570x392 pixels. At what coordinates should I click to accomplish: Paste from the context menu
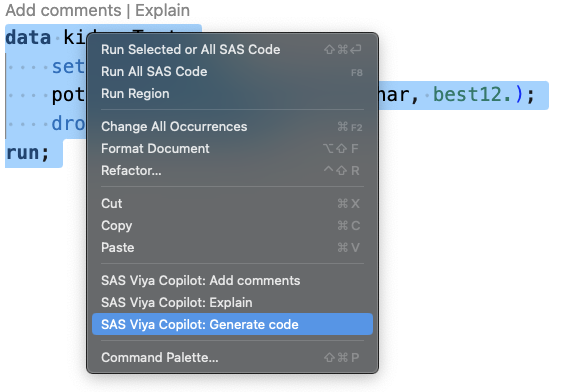[232, 247]
